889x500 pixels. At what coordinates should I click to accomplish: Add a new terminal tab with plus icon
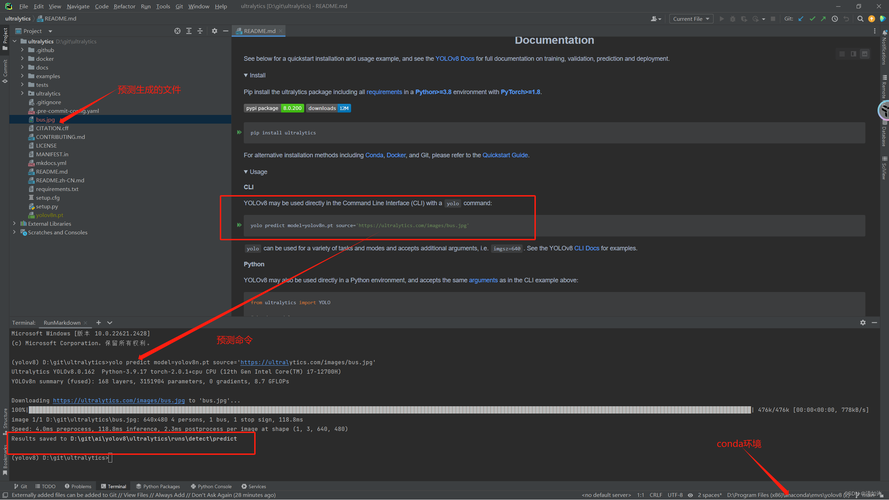point(98,323)
